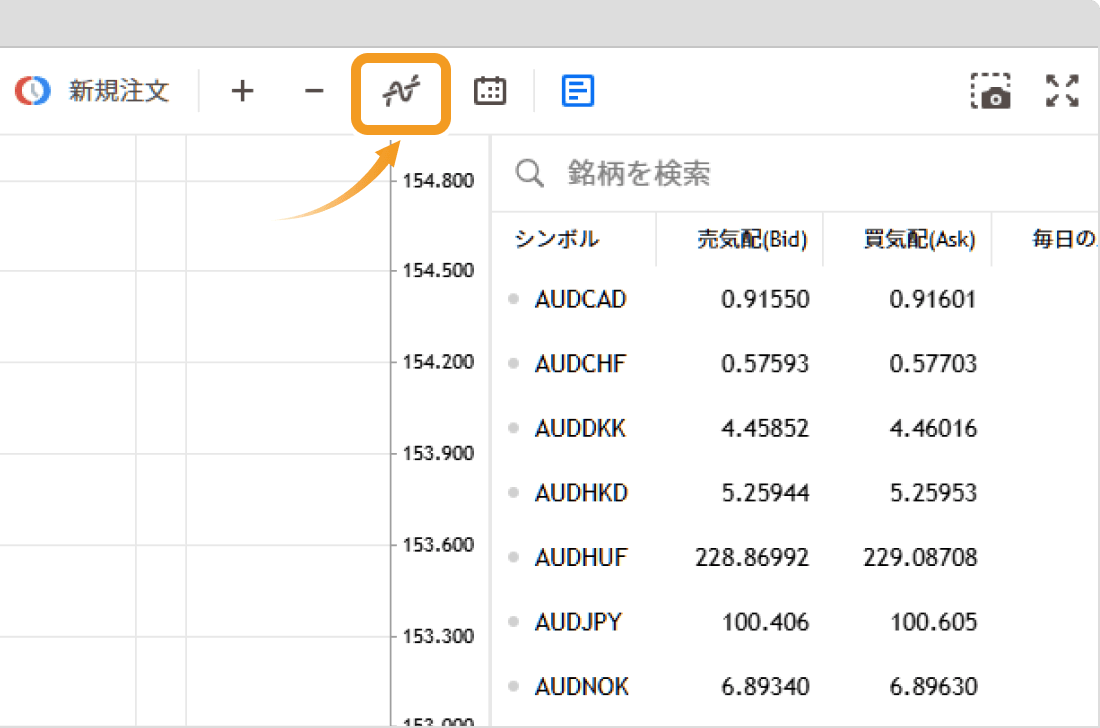The height and width of the screenshot is (728, 1100).
Task: Click the grey status dot beside AUDJPY
Action: pos(514,621)
